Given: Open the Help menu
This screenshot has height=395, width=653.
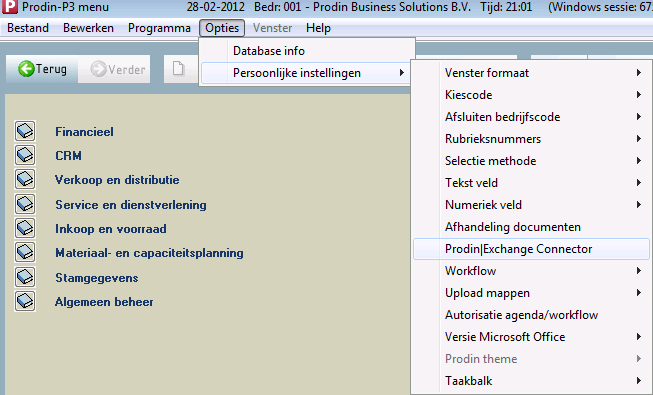Looking at the screenshot, I should click(x=318, y=28).
